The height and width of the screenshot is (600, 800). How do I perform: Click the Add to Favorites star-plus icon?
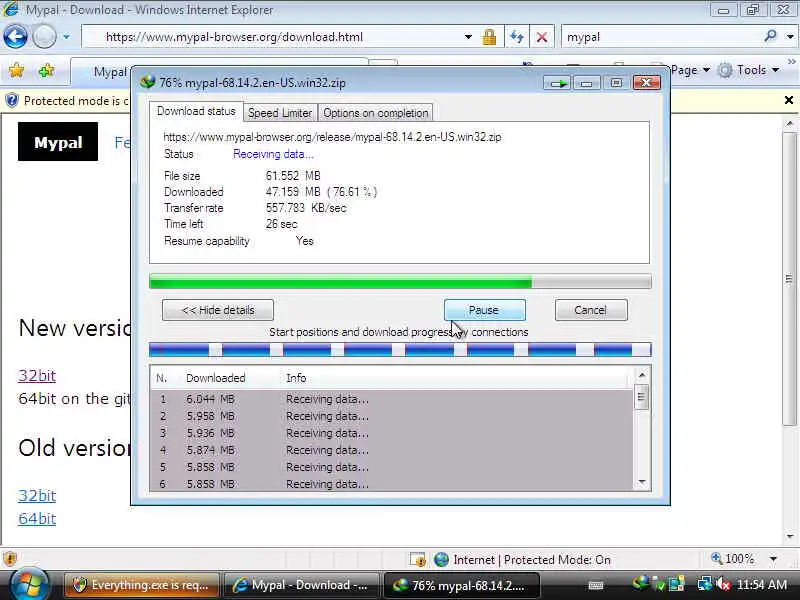pos(46,70)
